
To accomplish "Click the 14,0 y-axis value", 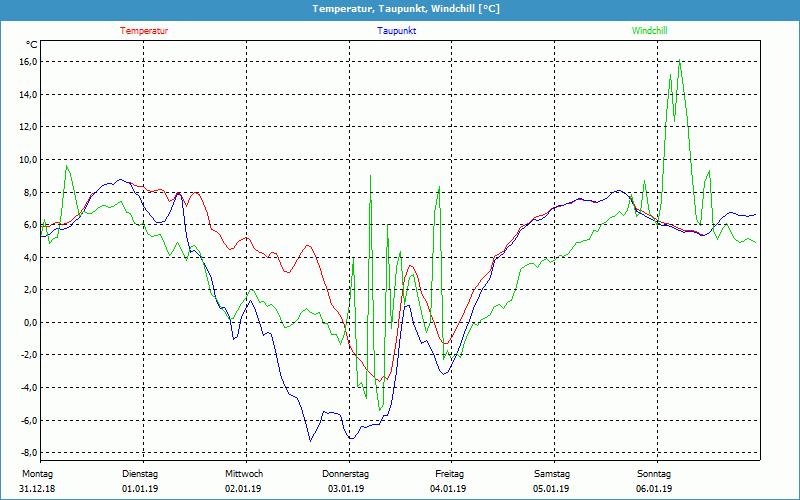I will pos(28,94).
